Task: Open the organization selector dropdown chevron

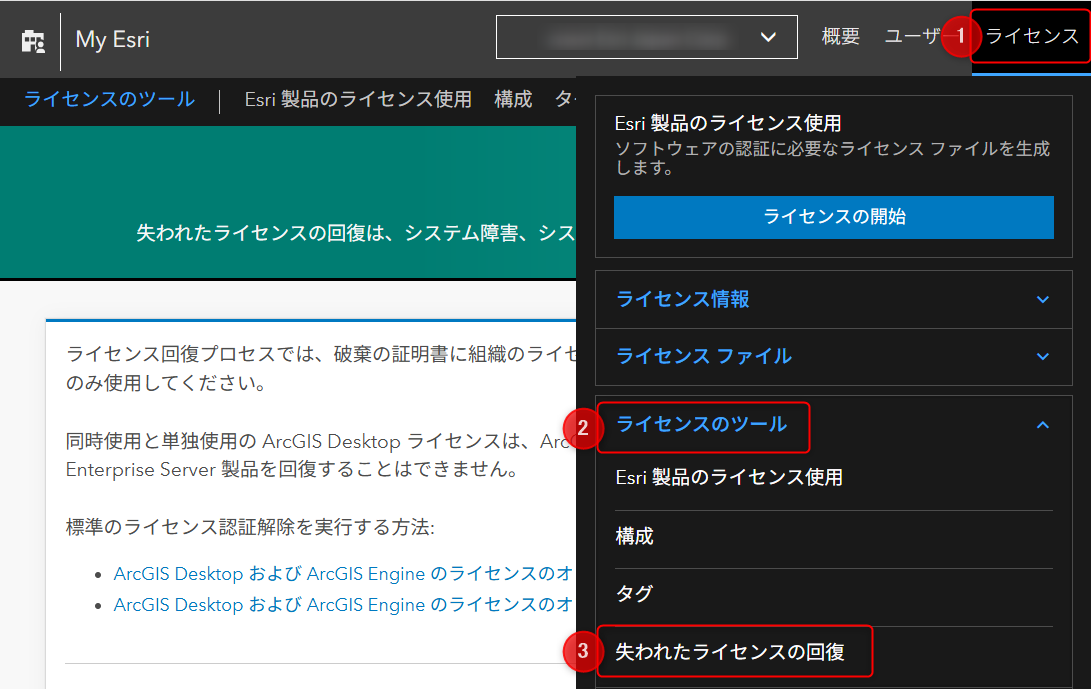Action: click(x=768, y=37)
